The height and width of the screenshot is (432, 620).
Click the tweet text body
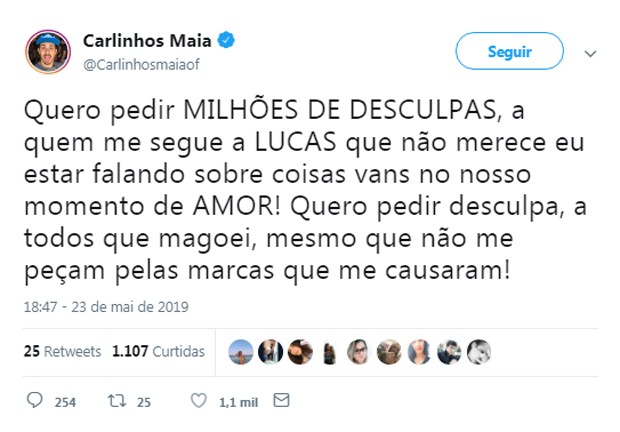pyautogui.click(x=300, y=190)
